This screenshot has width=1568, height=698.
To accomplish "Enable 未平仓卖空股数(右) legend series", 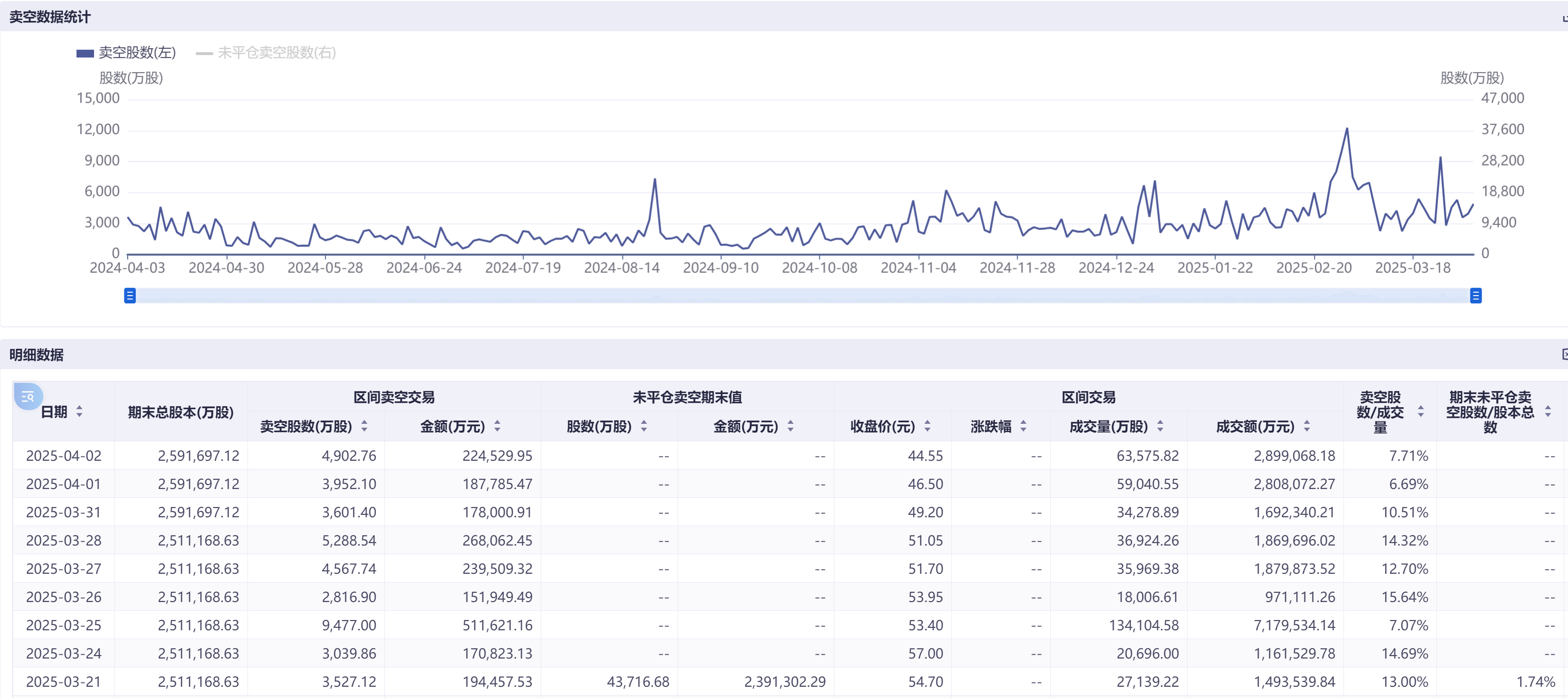I will tap(276, 53).
